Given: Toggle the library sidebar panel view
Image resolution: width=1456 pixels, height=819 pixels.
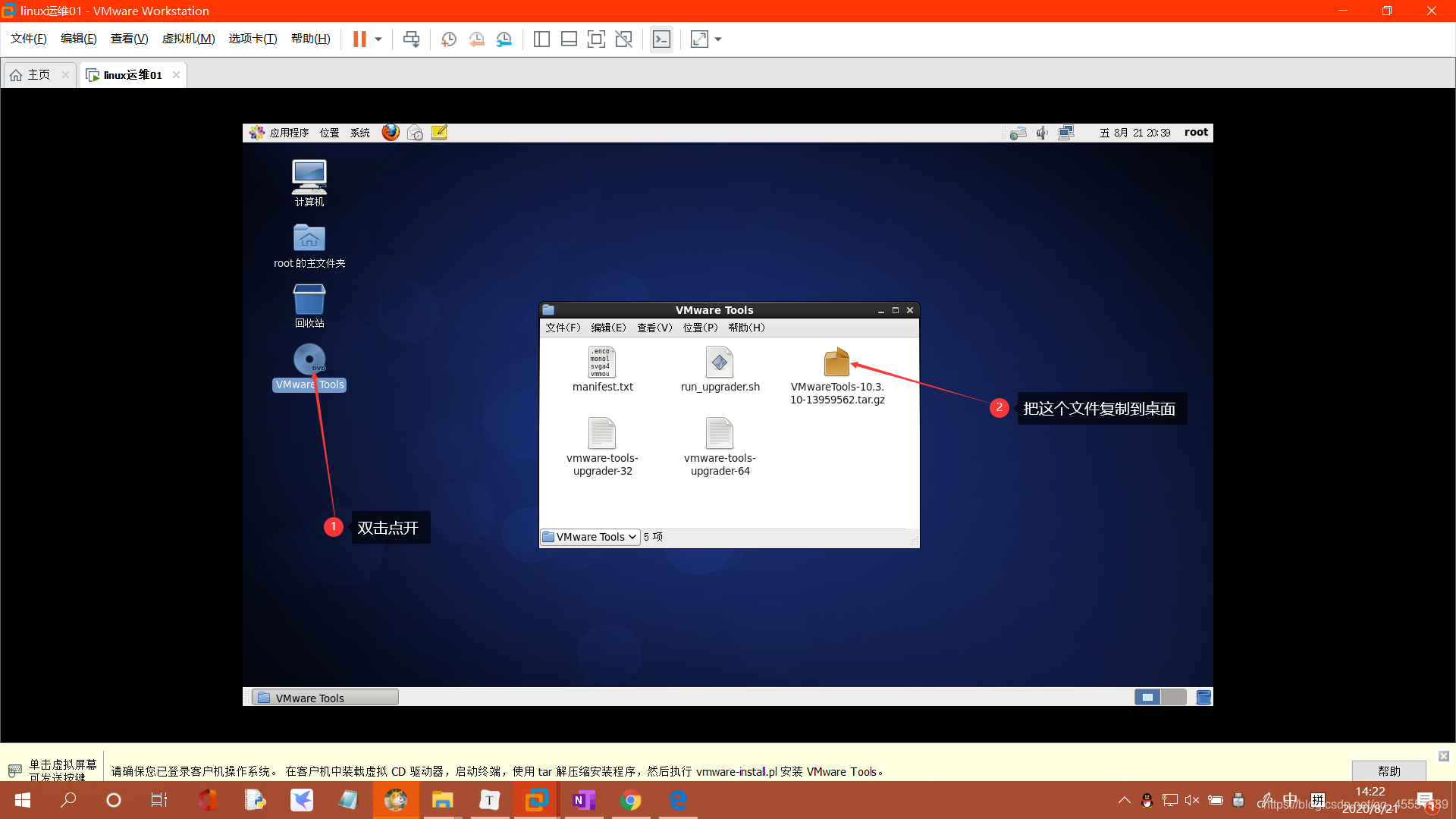Looking at the screenshot, I should (541, 39).
